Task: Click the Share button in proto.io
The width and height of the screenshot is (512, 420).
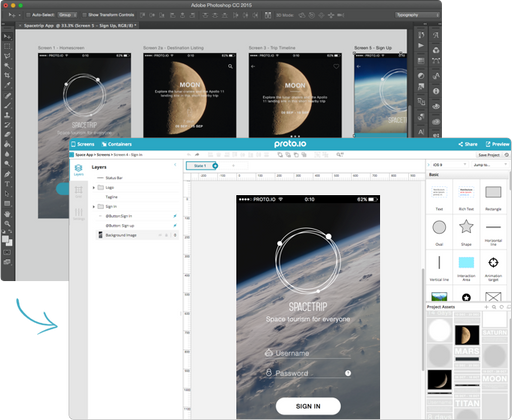Action: click(x=468, y=144)
